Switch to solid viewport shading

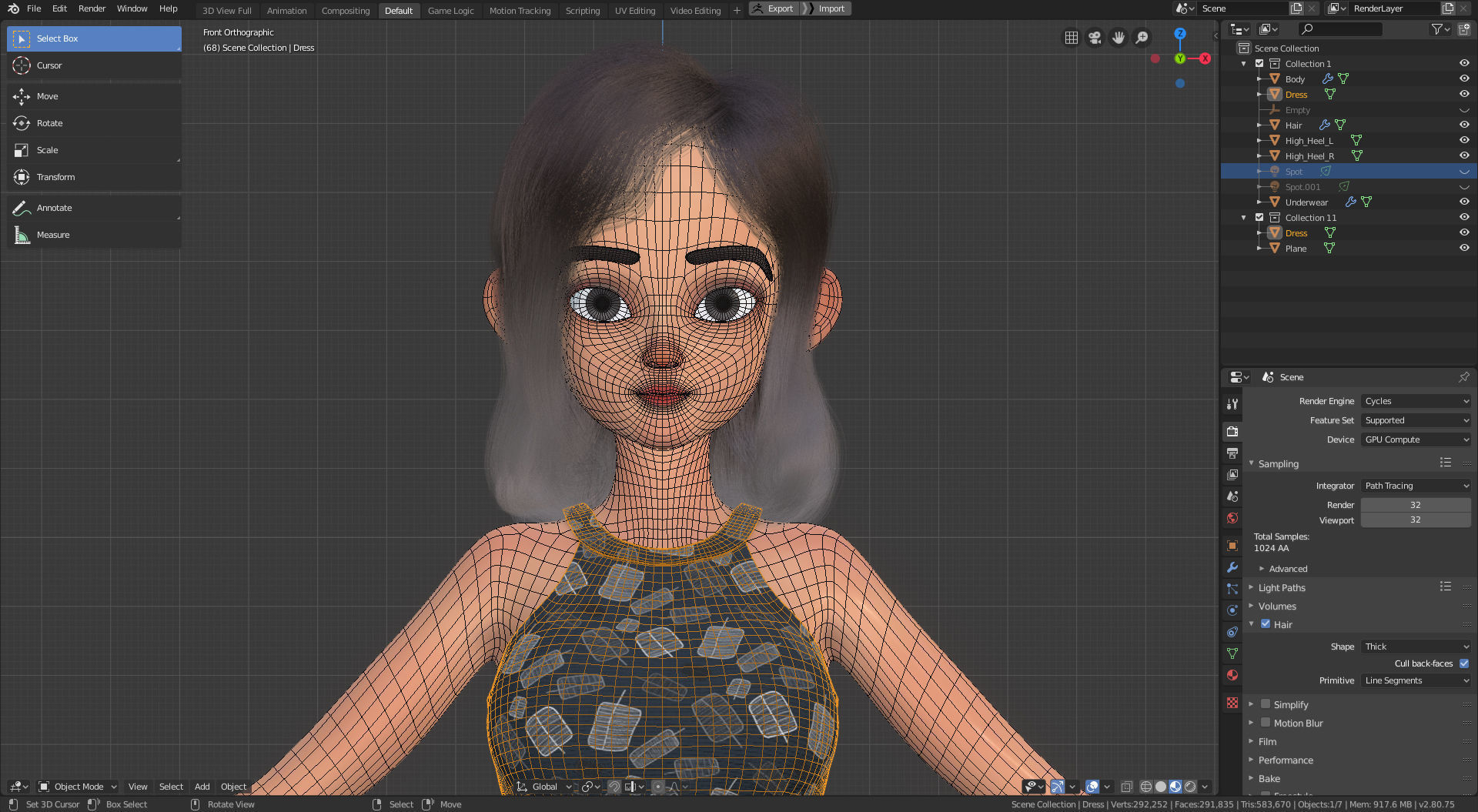1161,787
